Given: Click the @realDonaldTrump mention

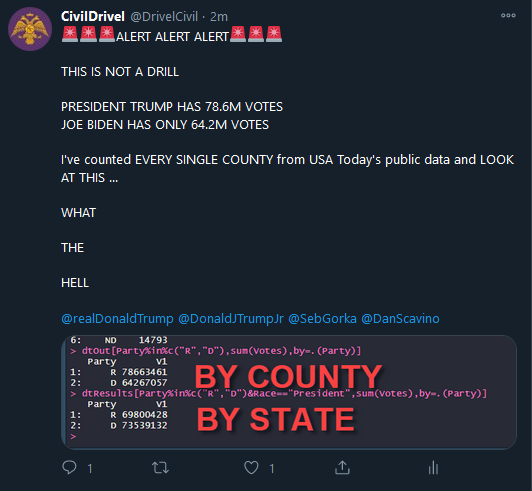Looking at the screenshot, I should pos(117,319).
